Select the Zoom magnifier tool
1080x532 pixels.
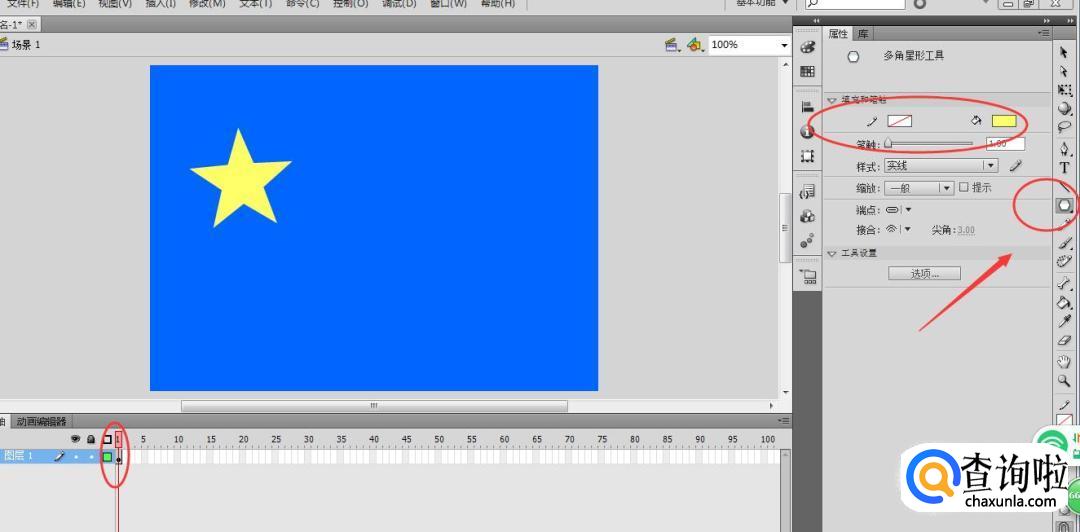[x=1065, y=380]
